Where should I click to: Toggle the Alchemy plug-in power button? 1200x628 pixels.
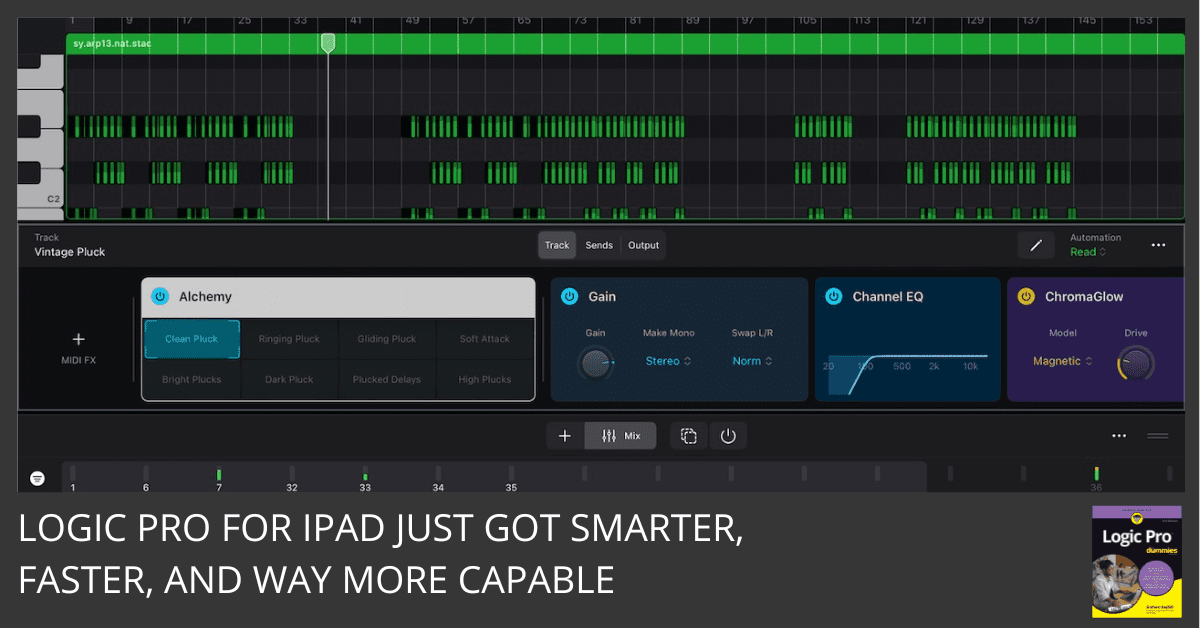[x=160, y=297]
